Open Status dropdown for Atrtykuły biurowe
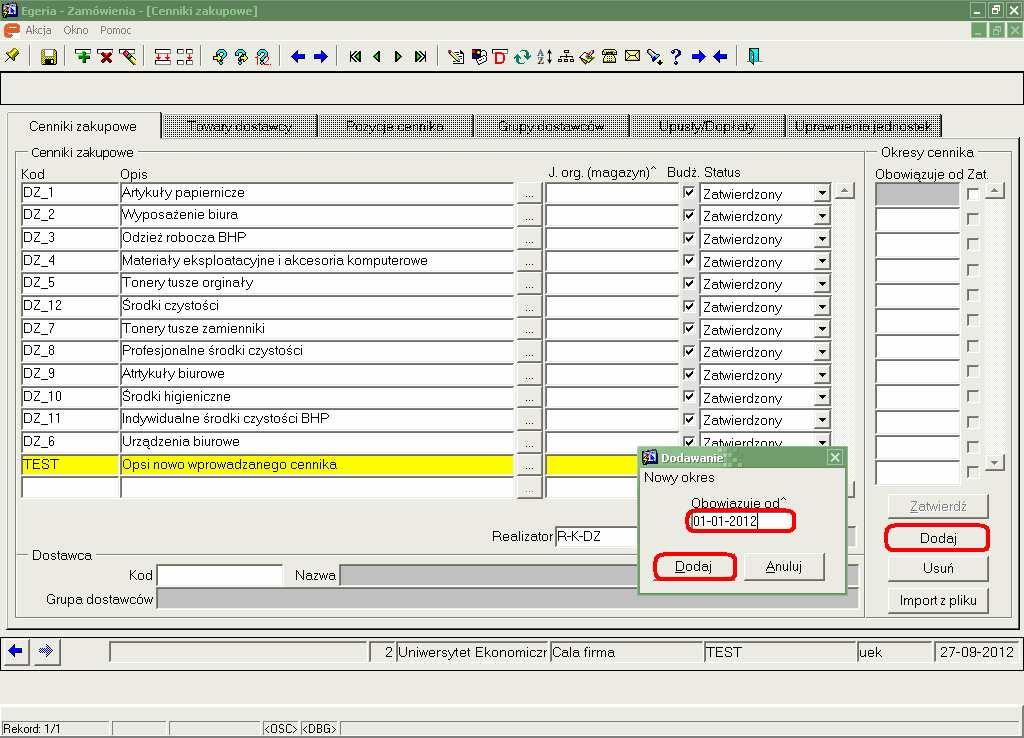The image size is (1024, 738). click(x=822, y=375)
